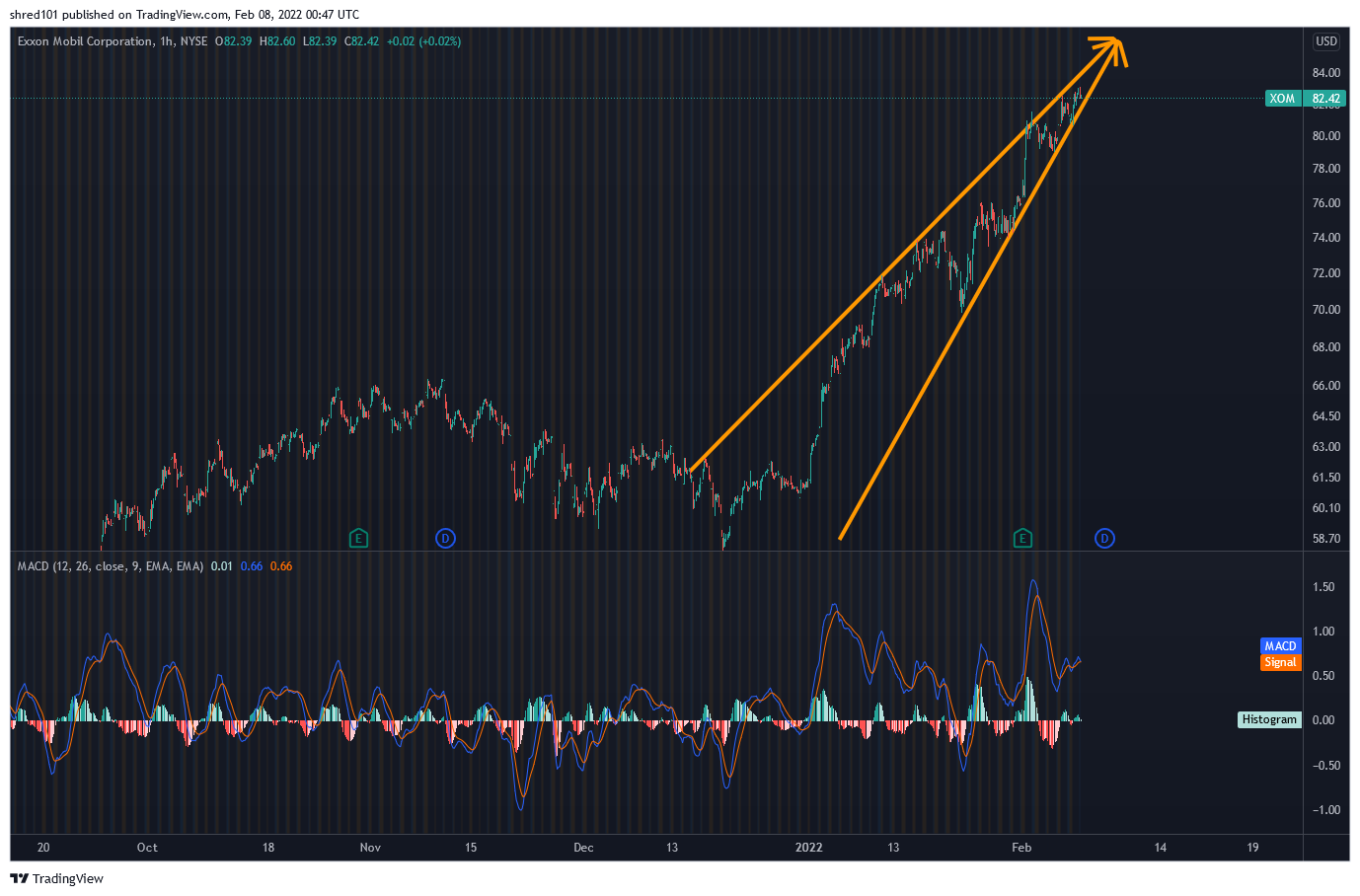Click the 68.00 price axis label

(x=1326, y=347)
